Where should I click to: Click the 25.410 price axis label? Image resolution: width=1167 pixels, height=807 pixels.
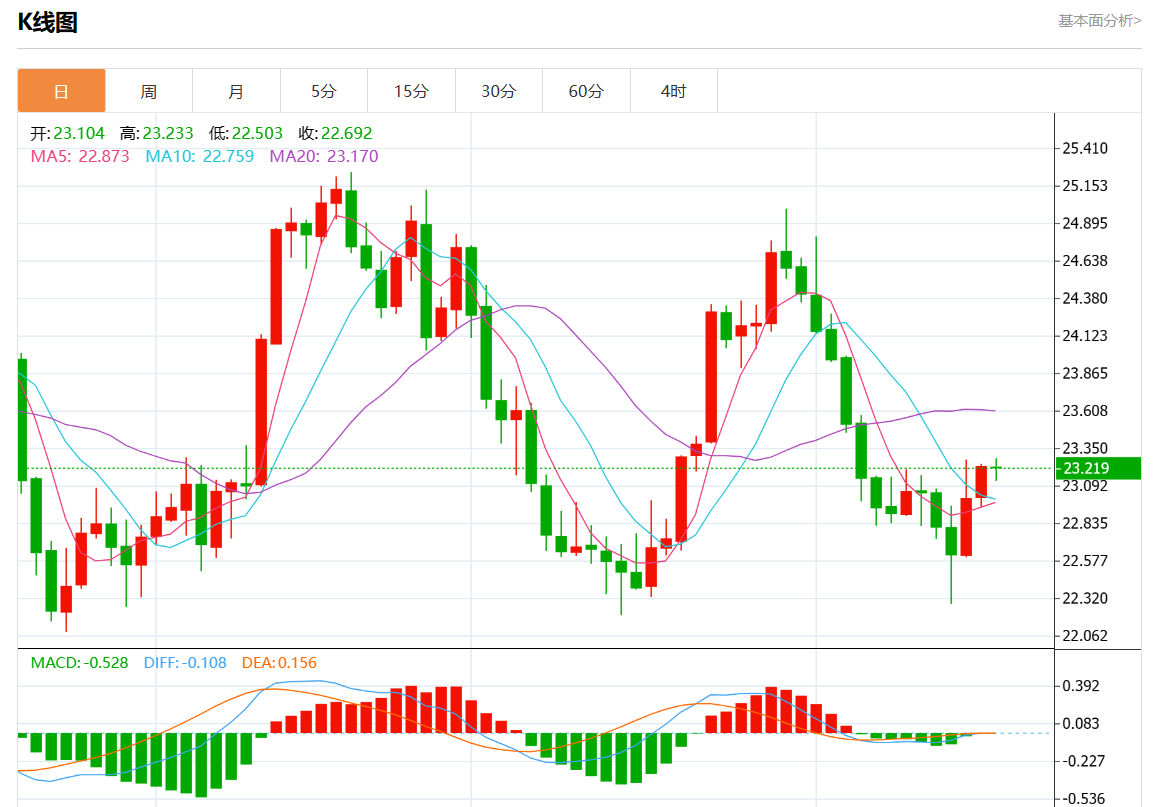point(1085,149)
